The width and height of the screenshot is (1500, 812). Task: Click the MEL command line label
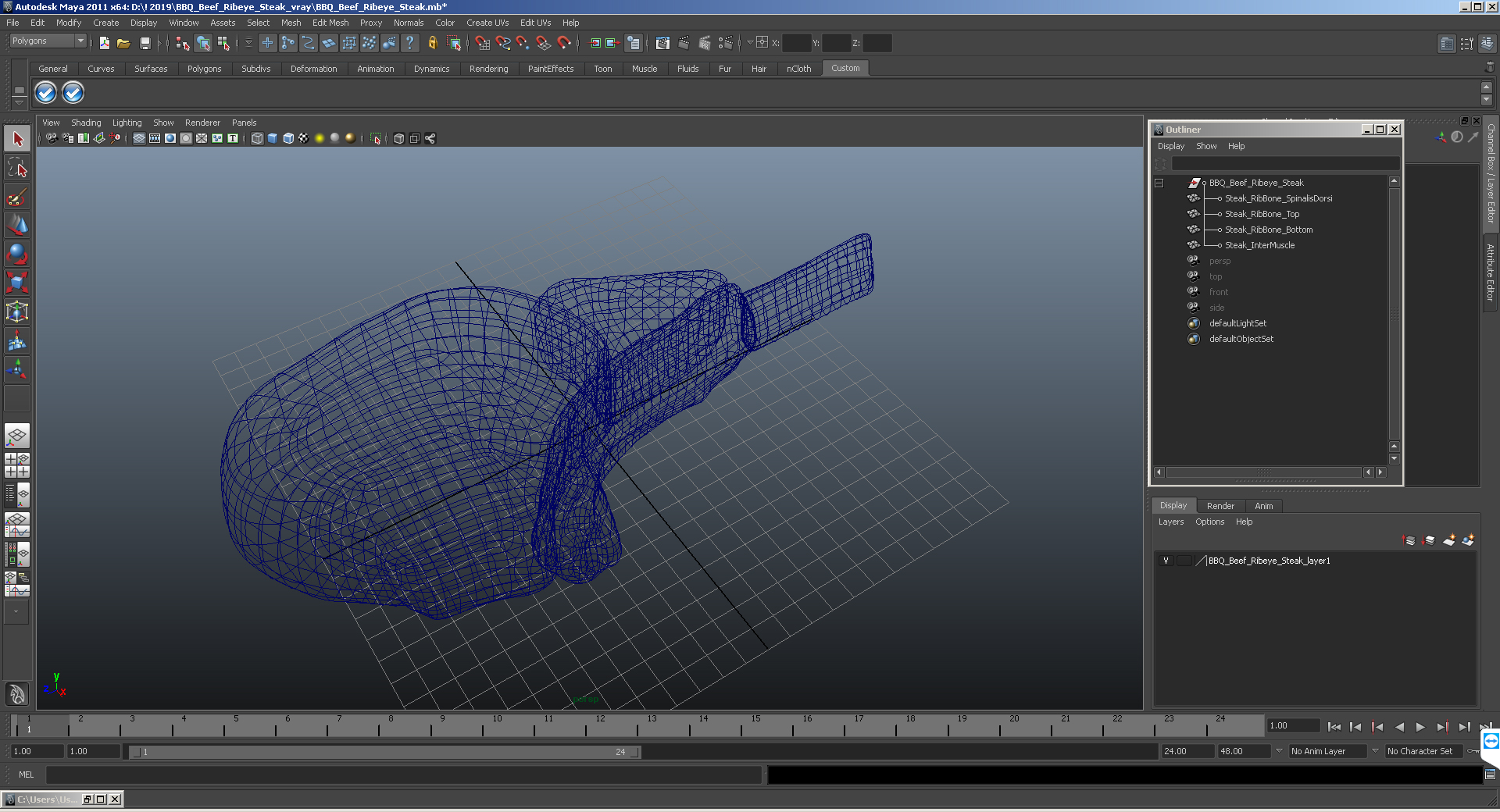pos(27,775)
